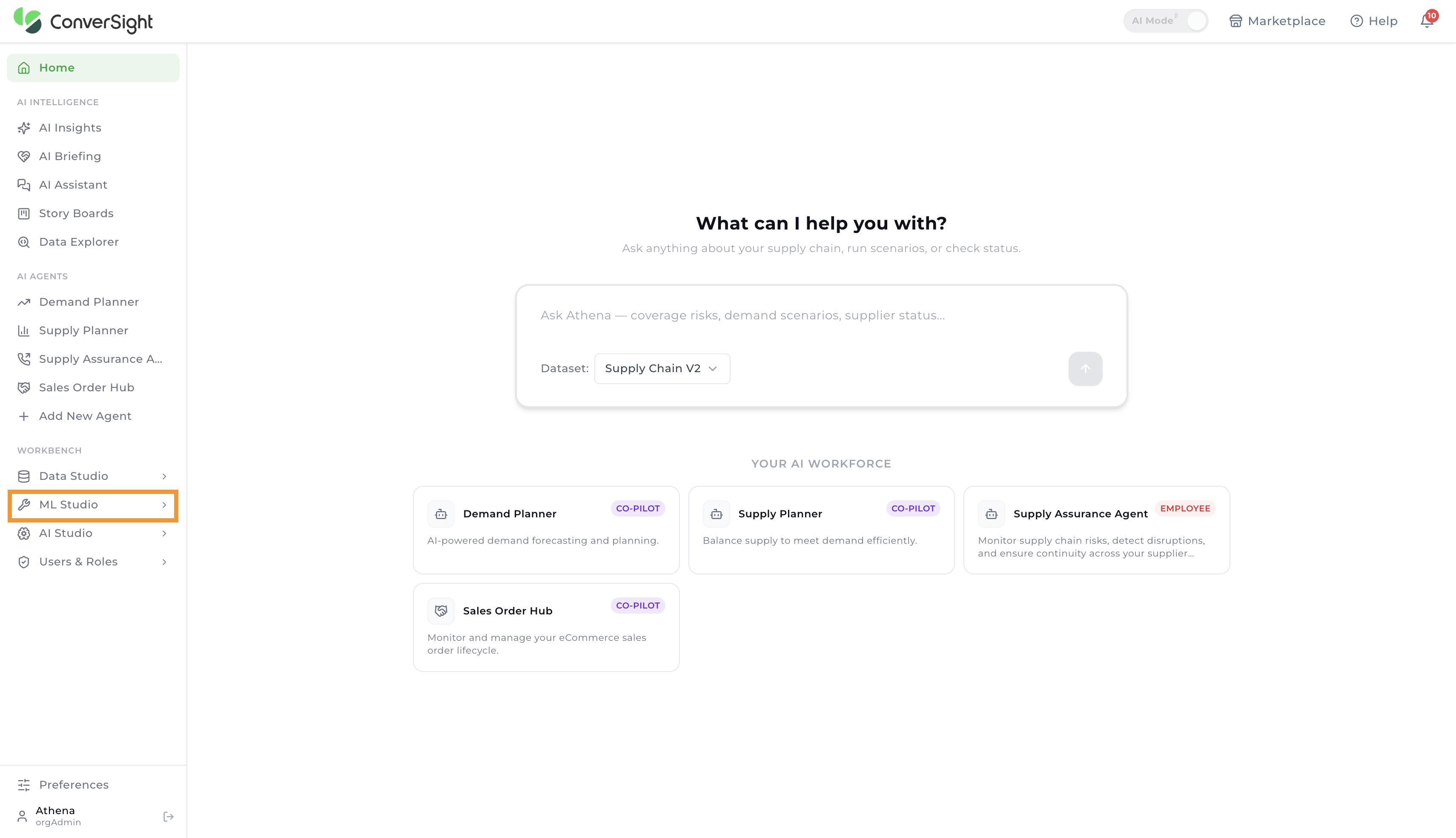Open Demand Planner in the sidebar
This screenshot has height=838, width=1456.
[x=93, y=302]
